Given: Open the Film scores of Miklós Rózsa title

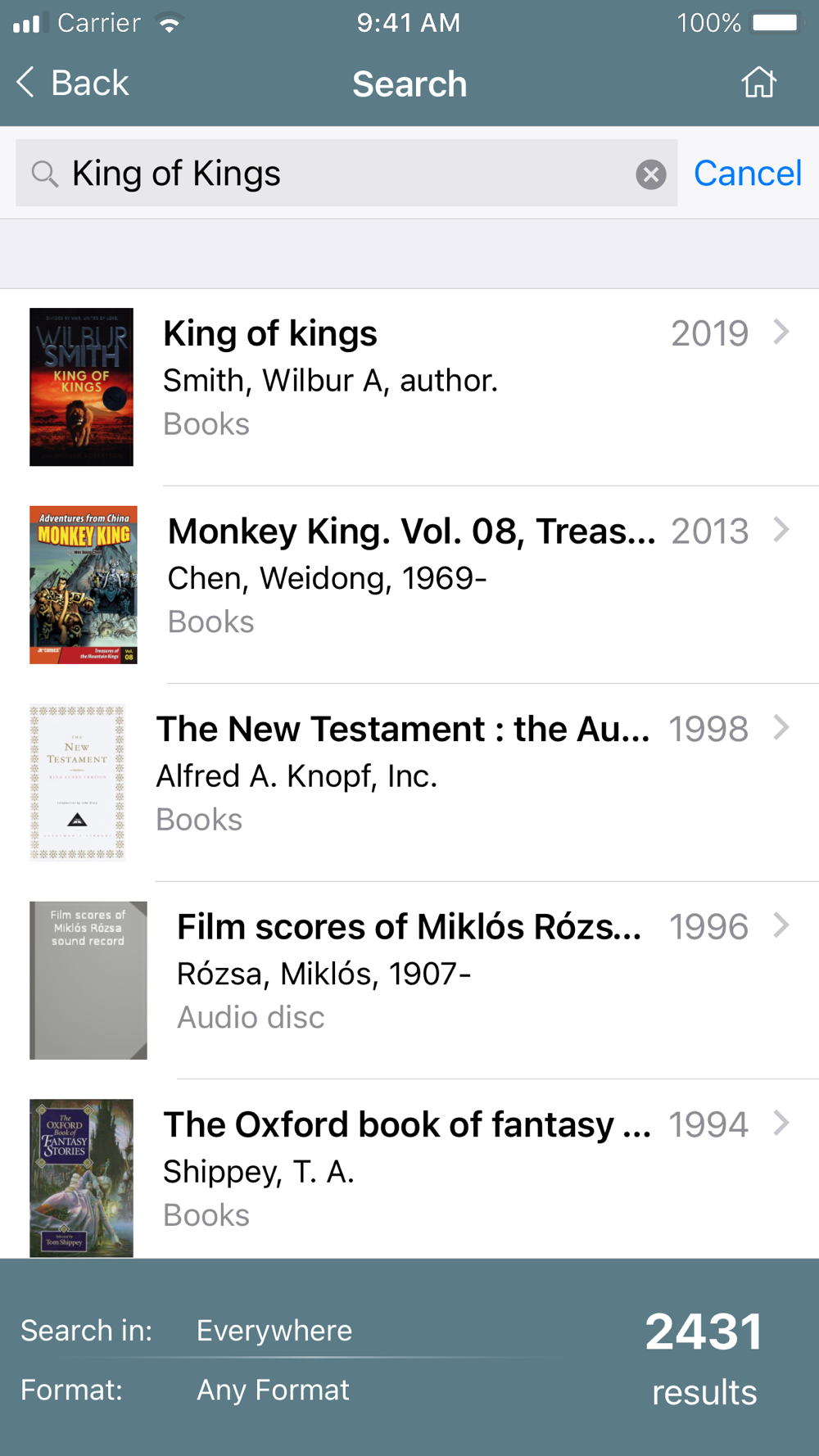Looking at the screenshot, I should coord(409,927).
